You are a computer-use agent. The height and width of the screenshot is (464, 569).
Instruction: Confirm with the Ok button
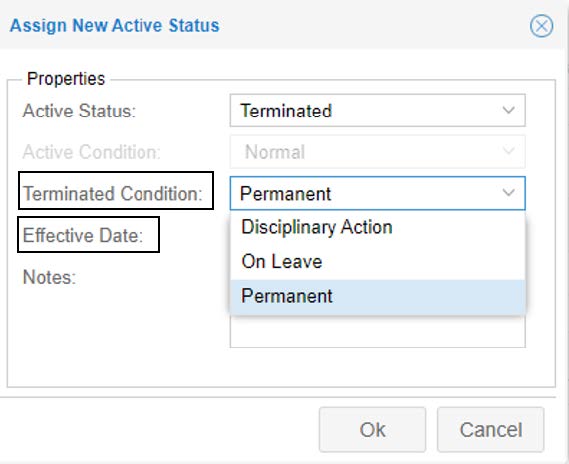pyautogui.click(x=372, y=430)
